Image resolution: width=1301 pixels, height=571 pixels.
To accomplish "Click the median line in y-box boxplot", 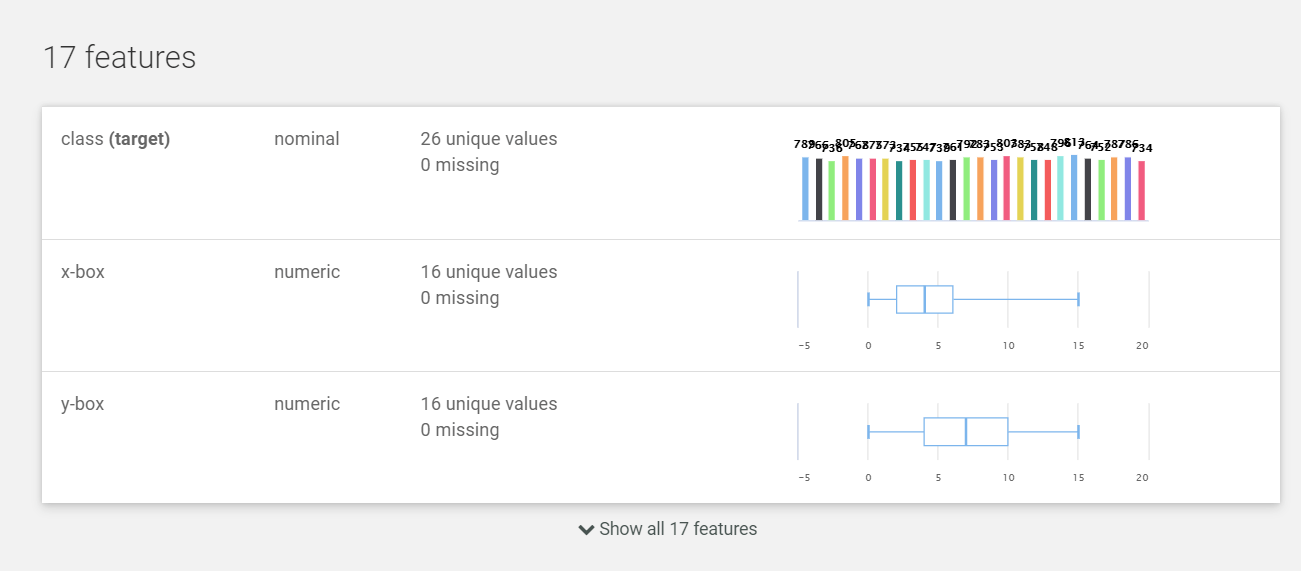I will [x=966, y=431].
